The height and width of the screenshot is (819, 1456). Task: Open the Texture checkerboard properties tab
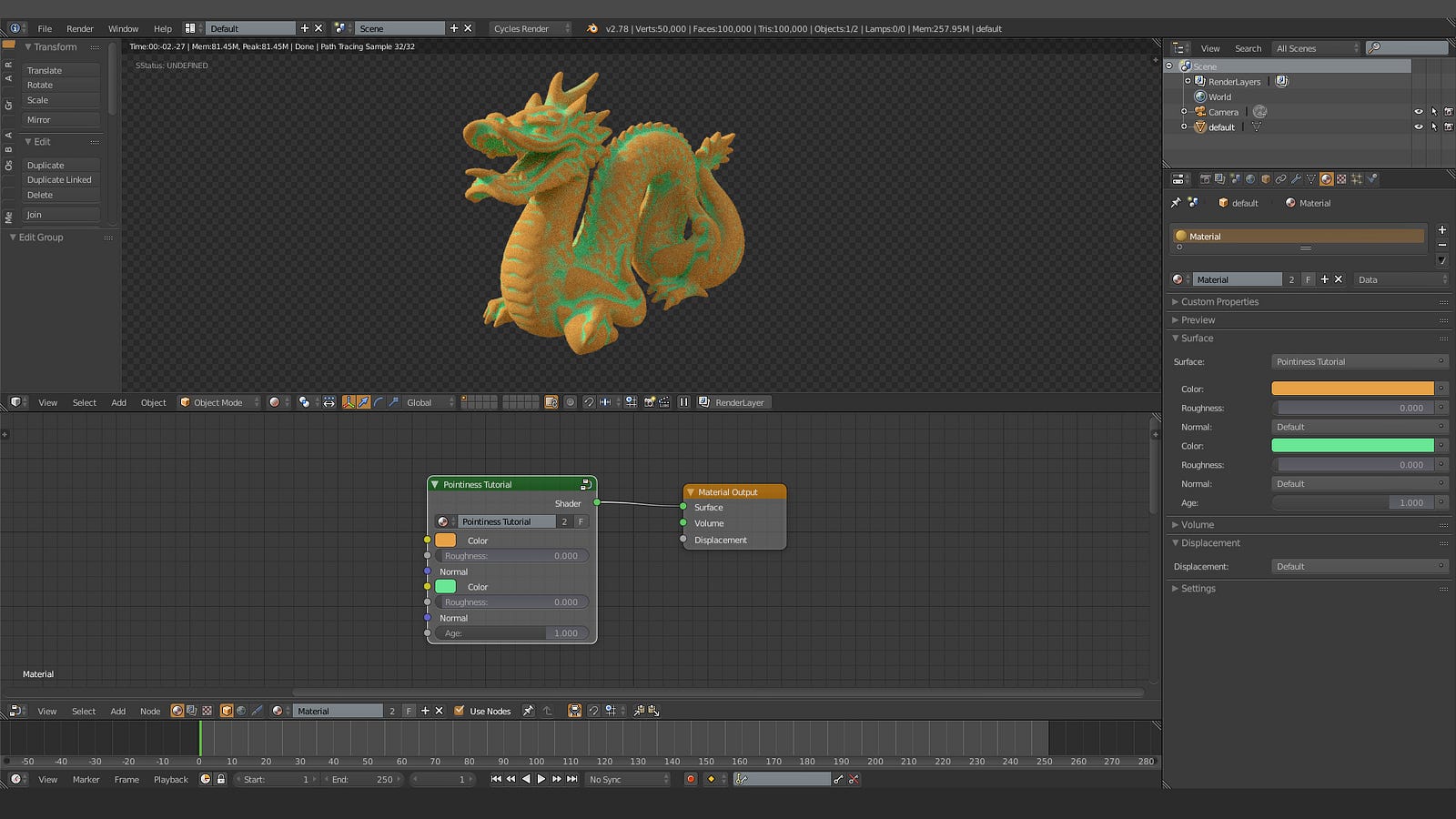coord(1341,179)
